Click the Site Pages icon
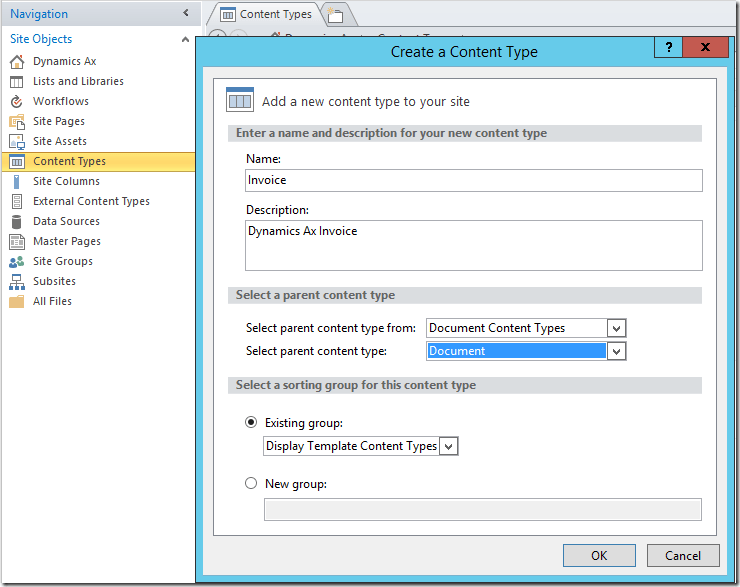 [17, 122]
